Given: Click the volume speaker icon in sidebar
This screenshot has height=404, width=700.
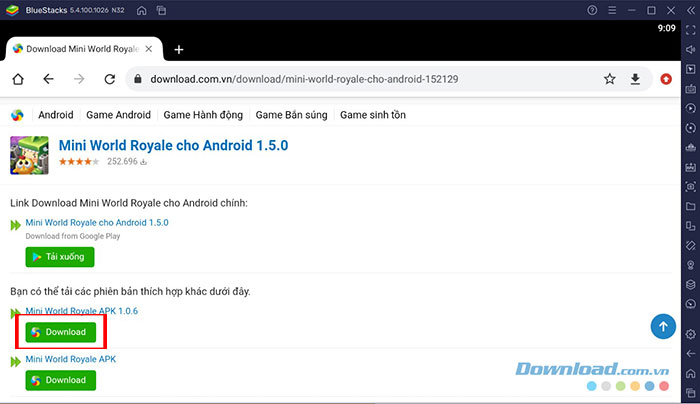Looking at the screenshot, I should (691, 50).
